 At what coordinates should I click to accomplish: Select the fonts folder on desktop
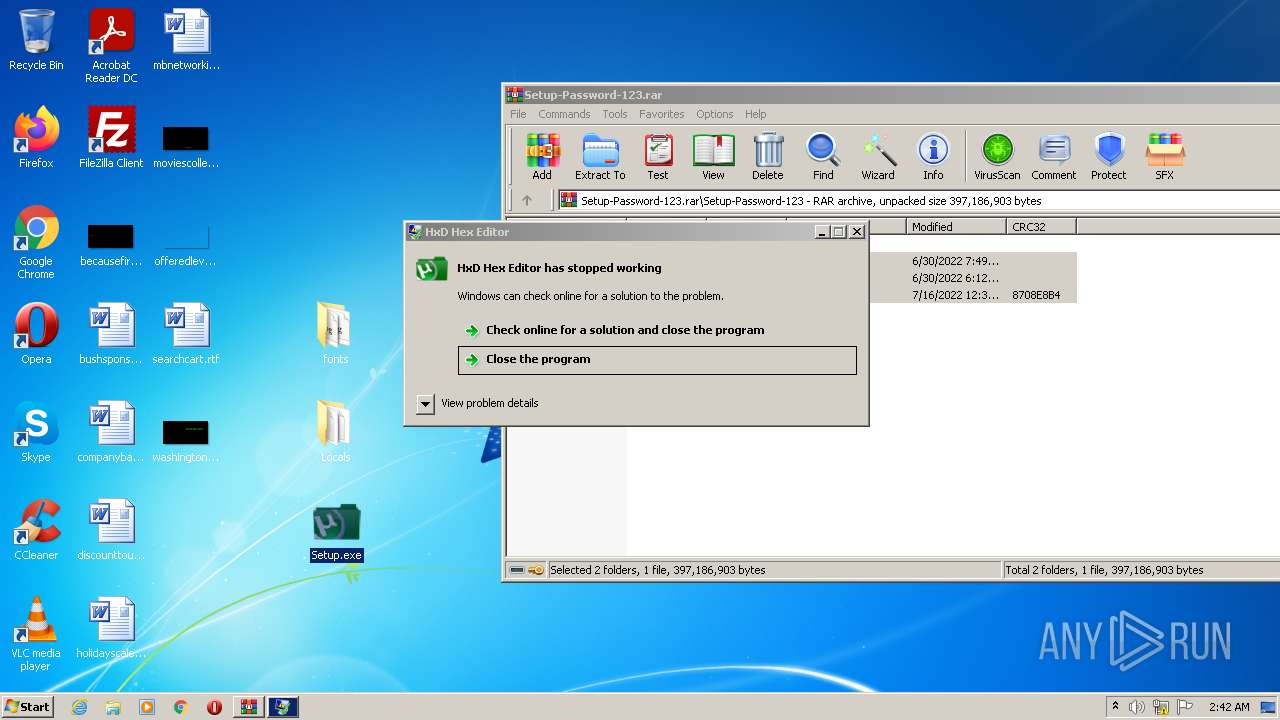[335, 334]
